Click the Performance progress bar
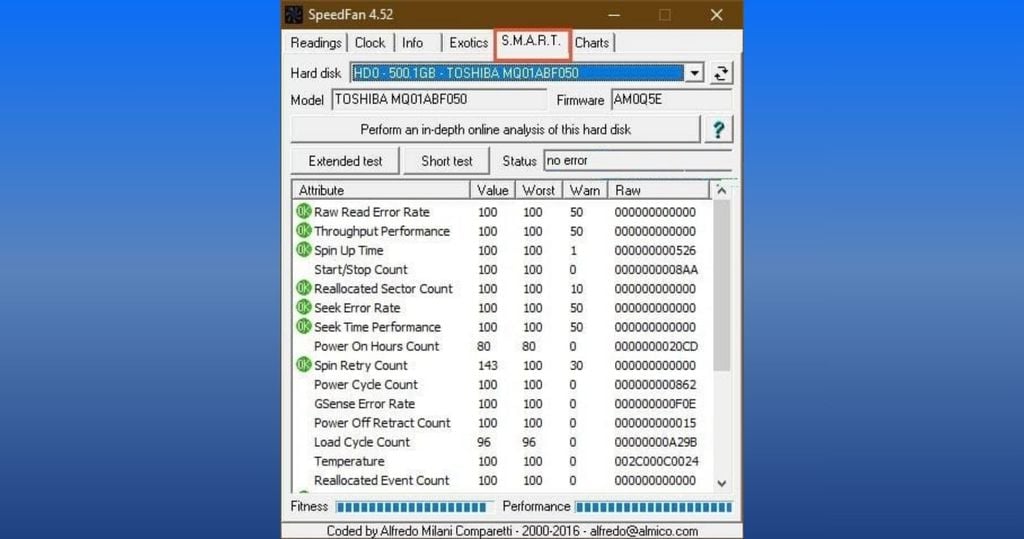 click(654, 507)
